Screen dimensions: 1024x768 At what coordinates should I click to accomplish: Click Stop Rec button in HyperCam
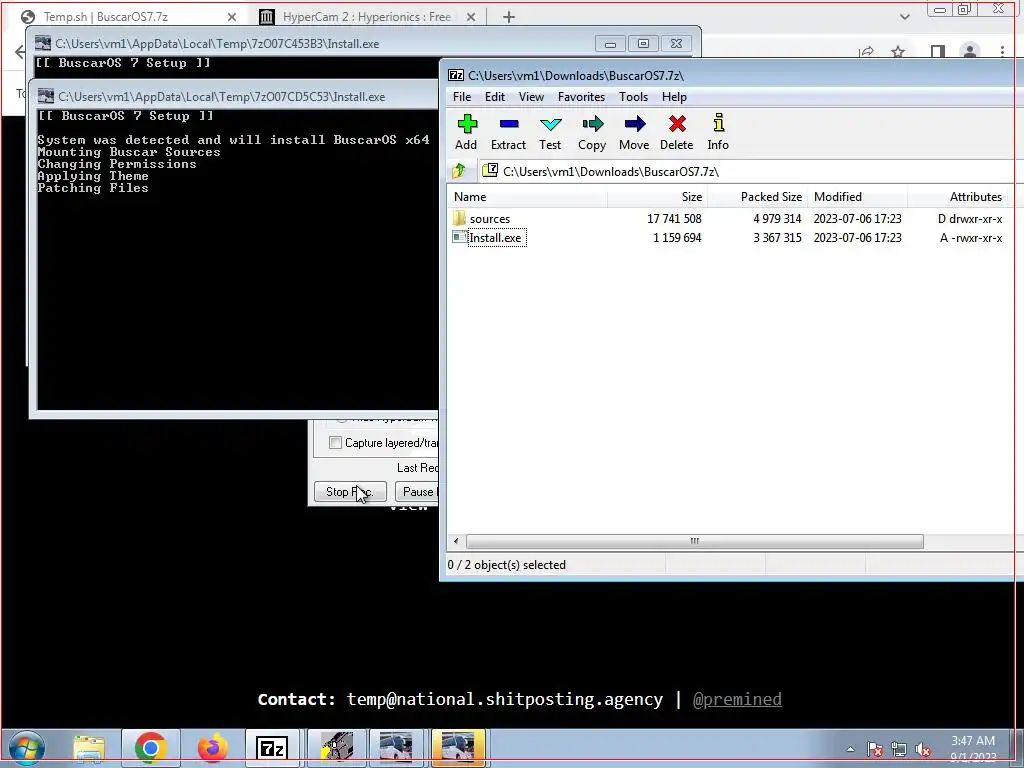tap(350, 492)
